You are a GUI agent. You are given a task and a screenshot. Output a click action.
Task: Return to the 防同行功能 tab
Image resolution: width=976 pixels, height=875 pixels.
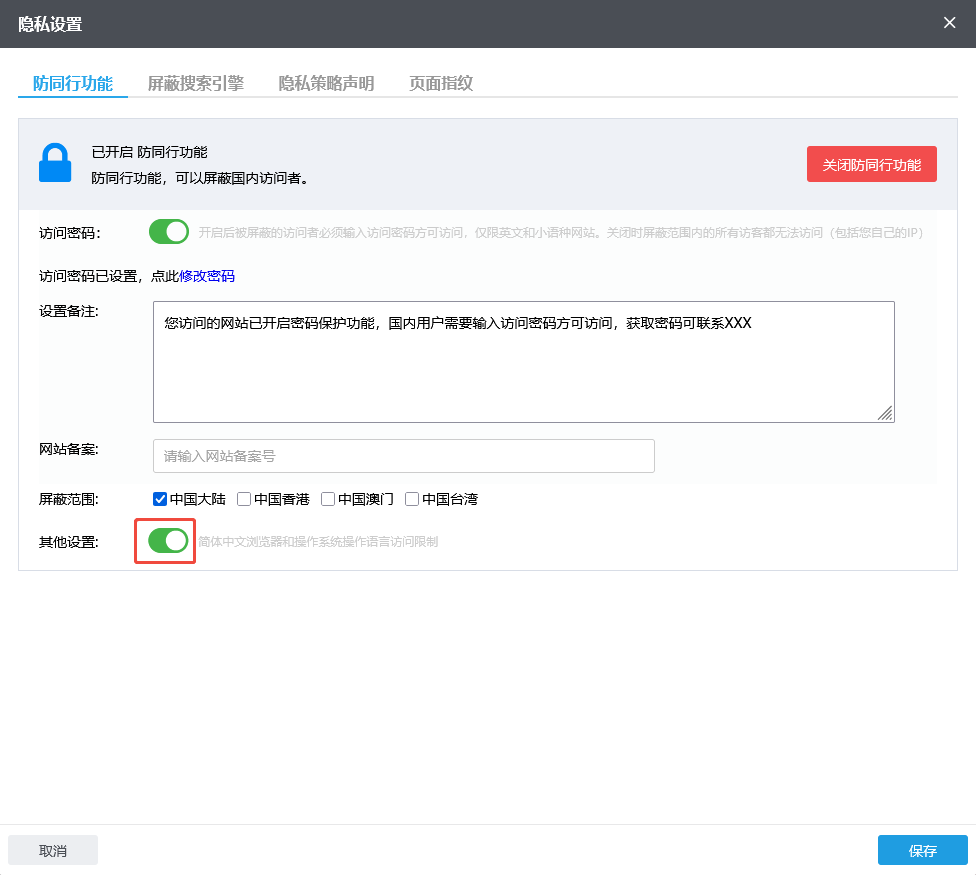(72, 84)
